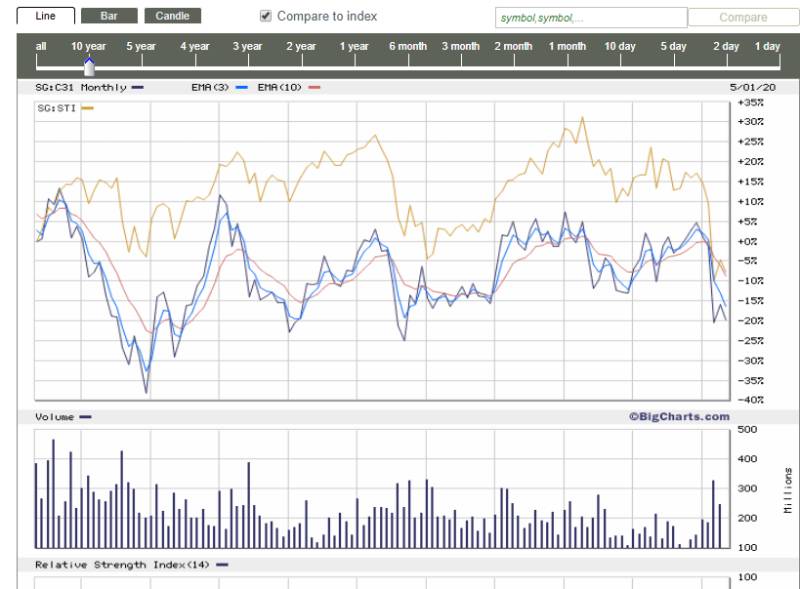Viewport: 800px width, 589px height.
Task: Click the Millions volume axis label
Action: [x=788, y=490]
